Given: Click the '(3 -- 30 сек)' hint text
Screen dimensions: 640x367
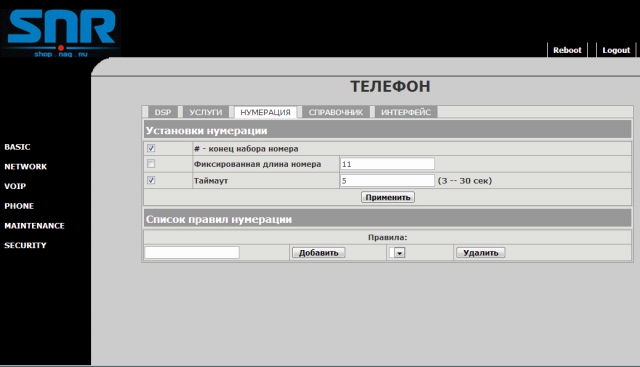Looking at the screenshot, I should pos(464,180).
